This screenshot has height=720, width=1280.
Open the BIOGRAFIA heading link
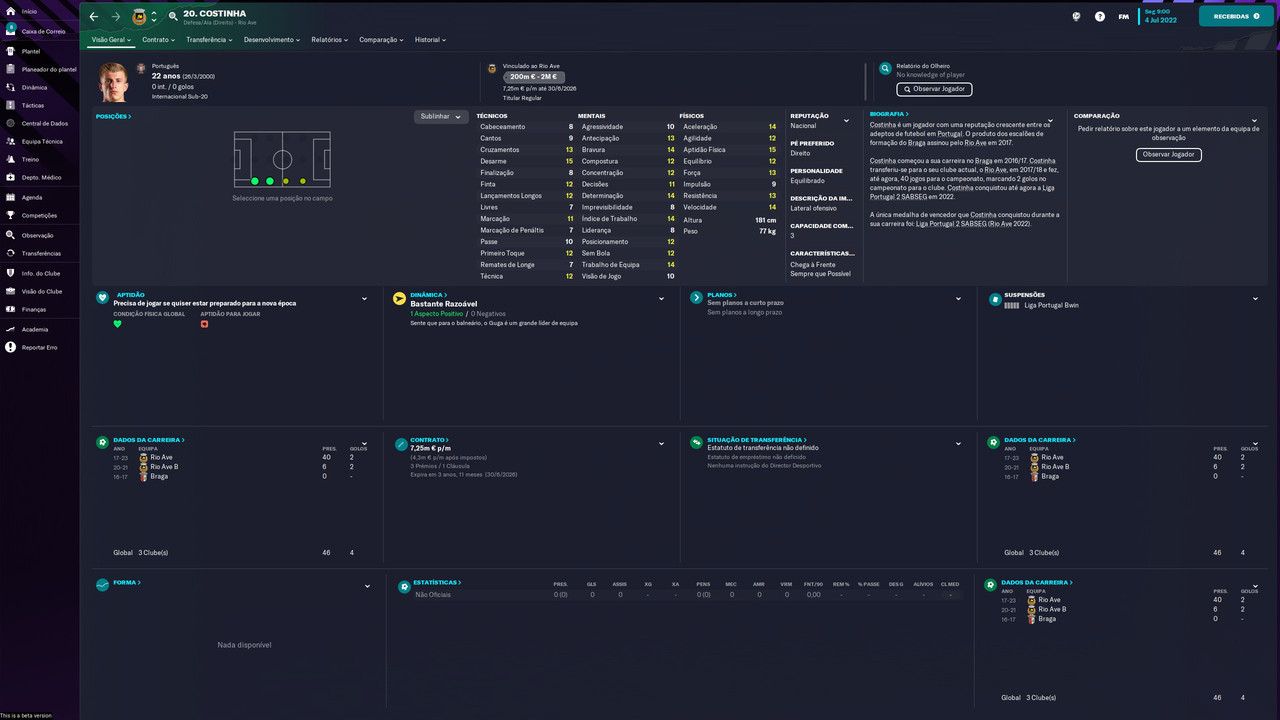click(888, 114)
